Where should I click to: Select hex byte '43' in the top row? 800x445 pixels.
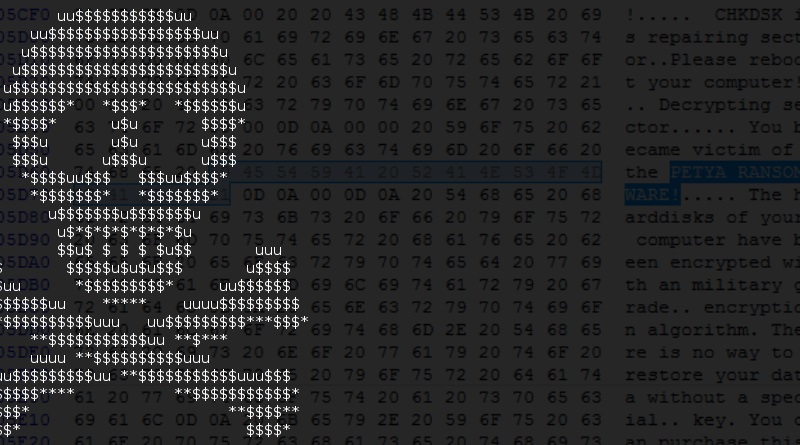354,15
